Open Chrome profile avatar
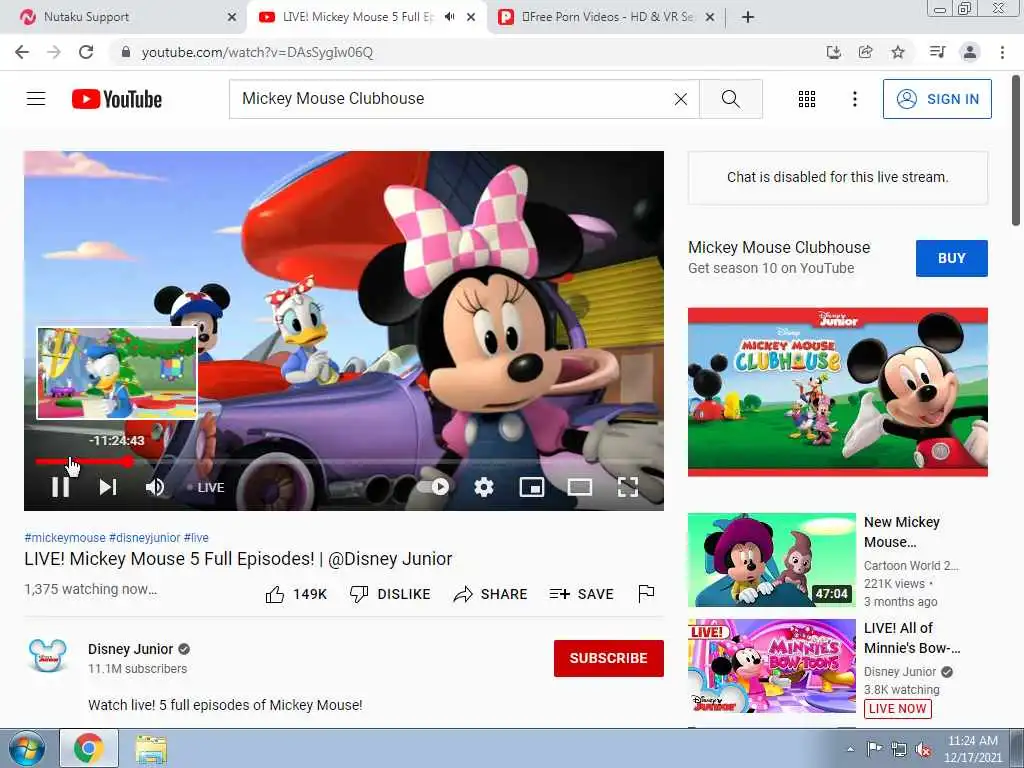Image resolution: width=1024 pixels, height=768 pixels. click(x=970, y=52)
